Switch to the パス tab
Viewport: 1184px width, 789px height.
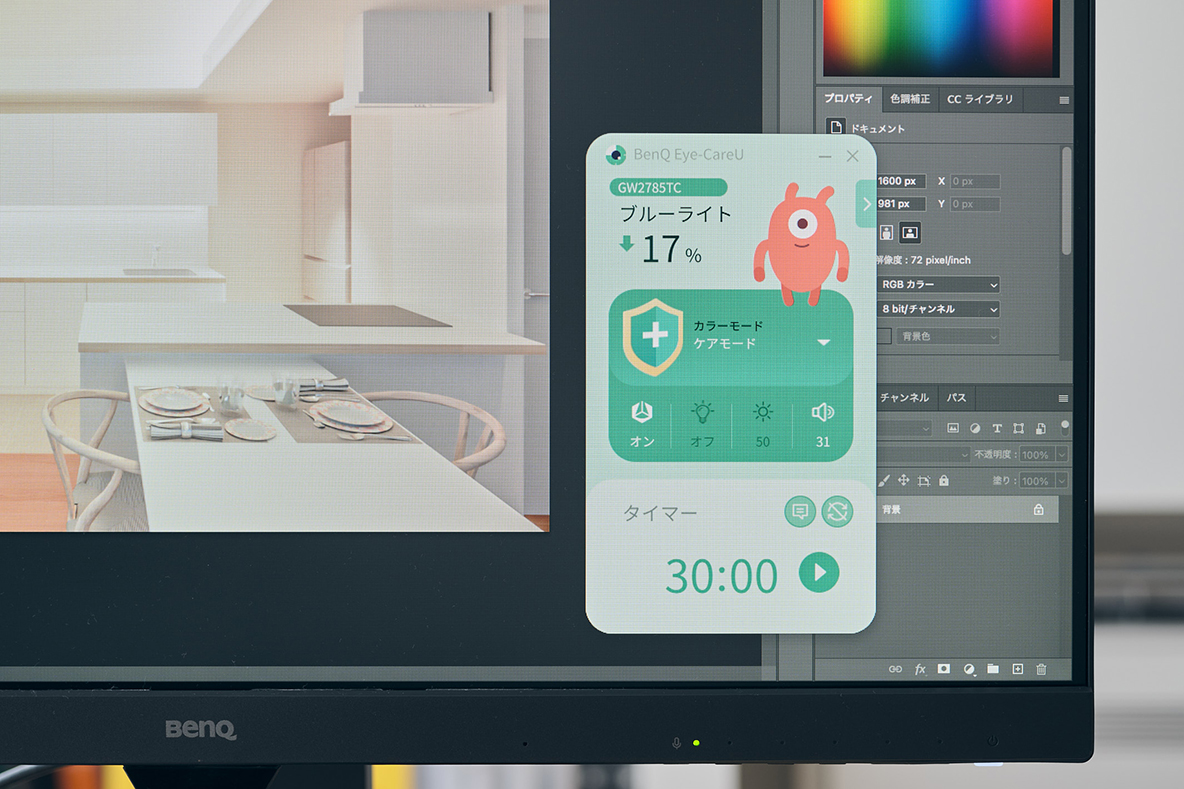[956, 397]
